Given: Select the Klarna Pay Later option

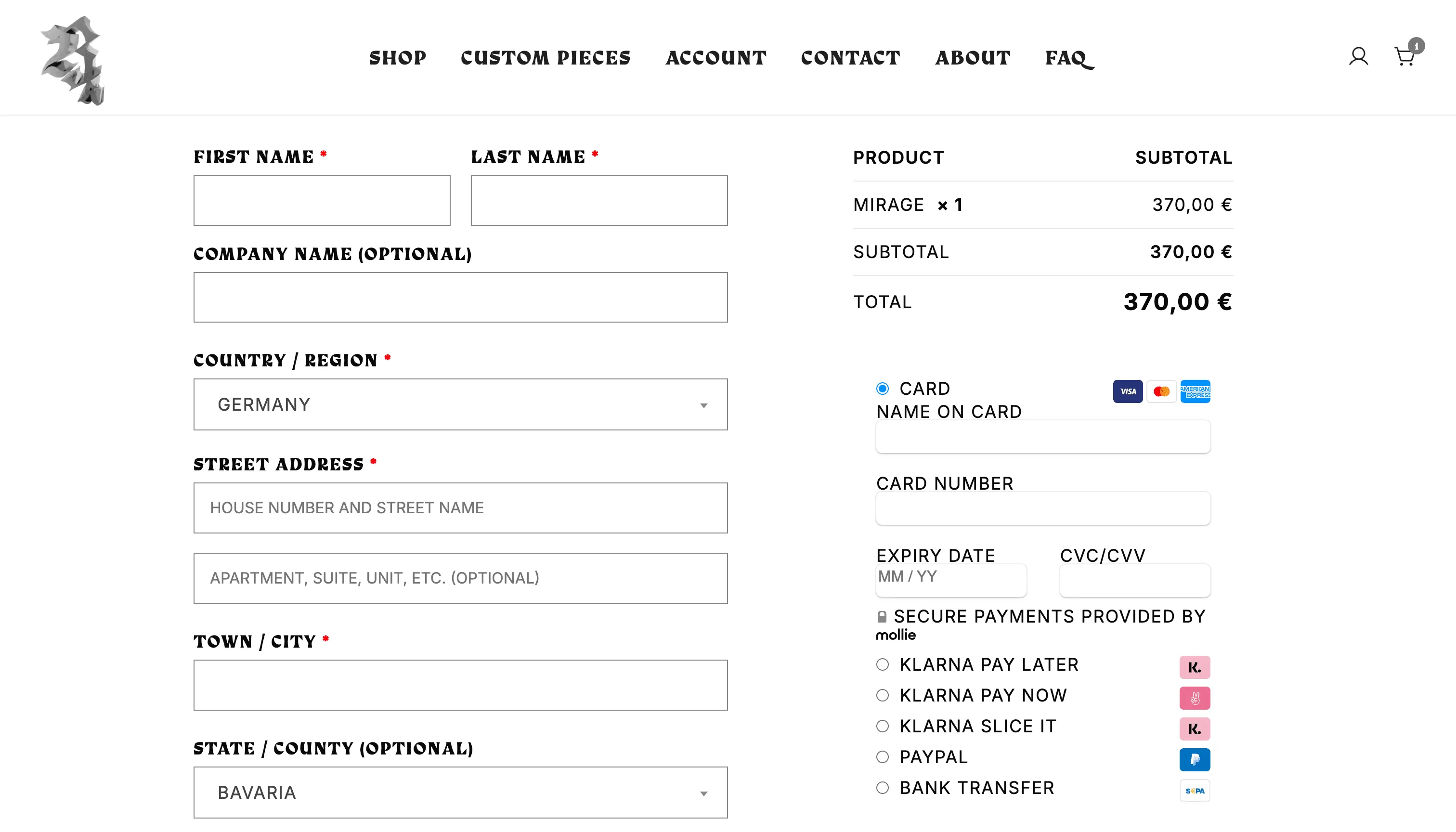Looking at the screenshot, I should tap(882, 664).
